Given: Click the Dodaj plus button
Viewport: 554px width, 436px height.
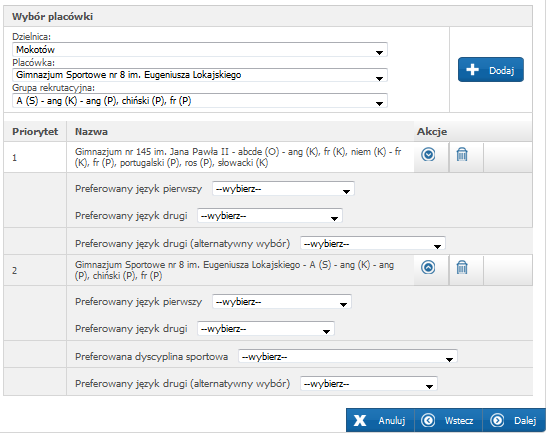Looking at the screenshot, I should 491,70.
